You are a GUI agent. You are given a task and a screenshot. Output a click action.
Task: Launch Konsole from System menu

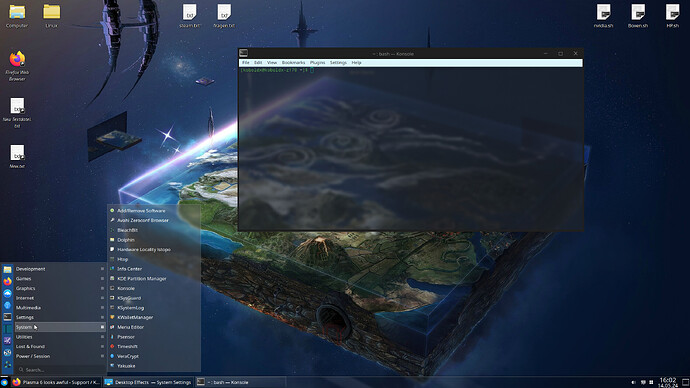click(x=154, y=288)
